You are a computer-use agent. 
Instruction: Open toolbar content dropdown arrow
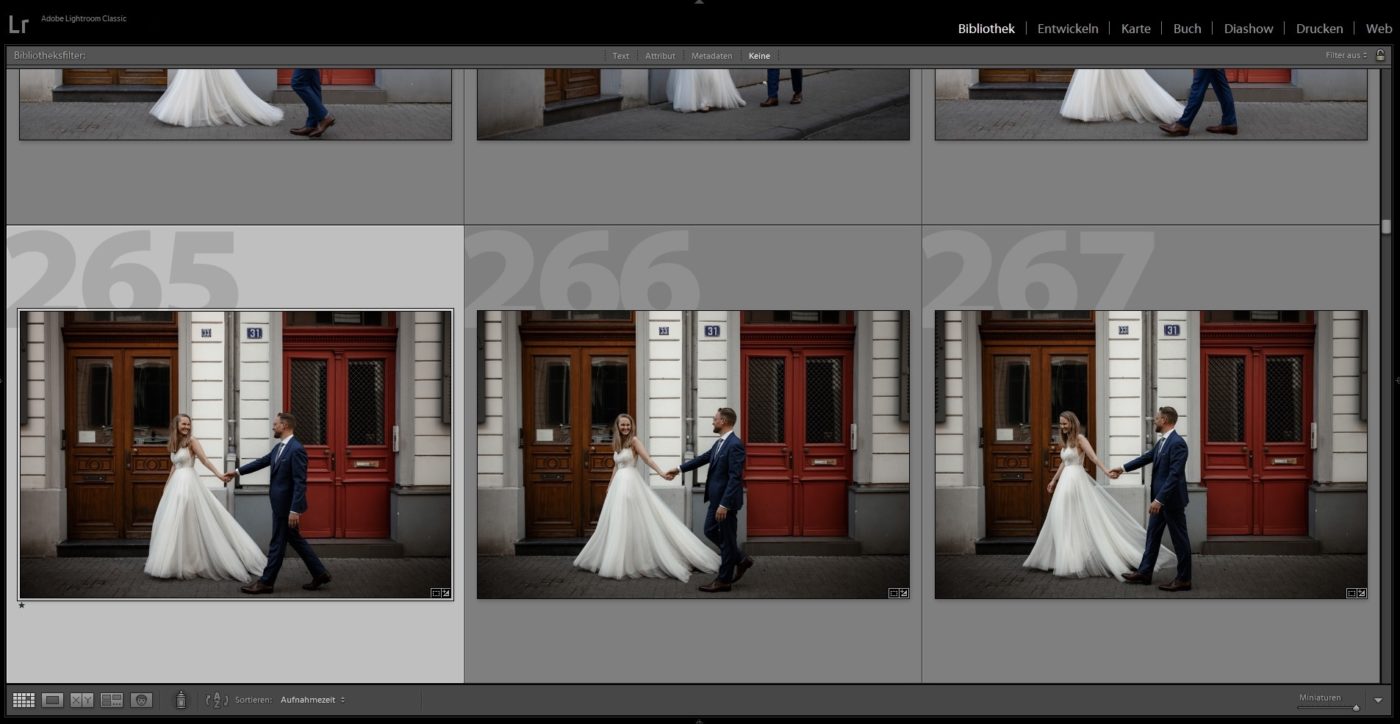click(x=1379, y=700)
